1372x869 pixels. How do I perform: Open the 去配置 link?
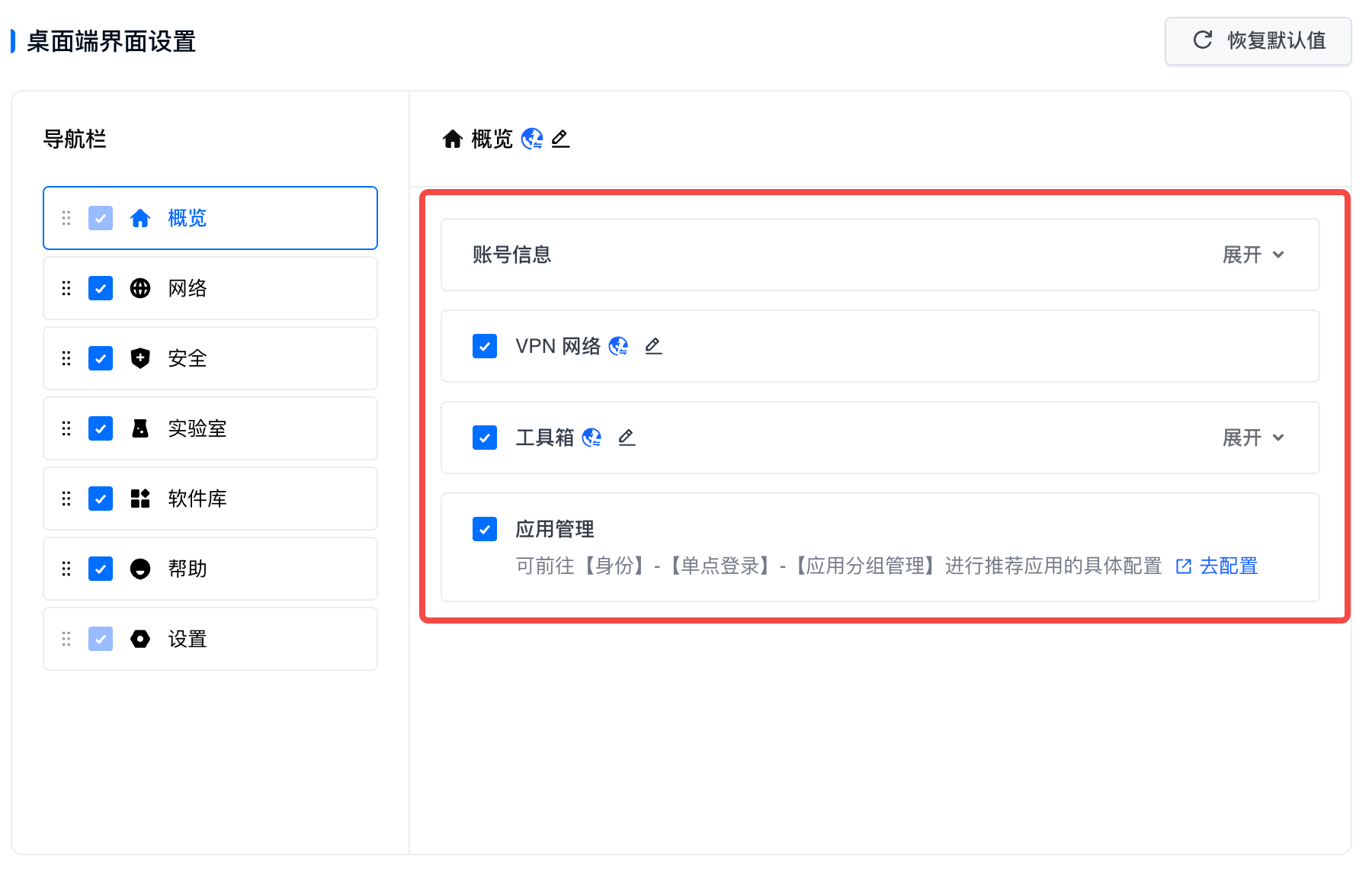tap(1227, 566)
